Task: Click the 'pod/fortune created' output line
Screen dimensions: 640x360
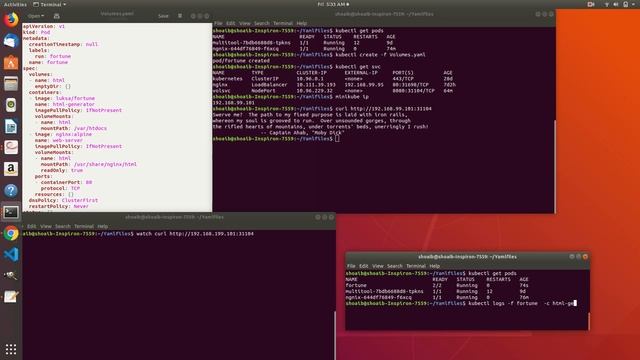Action: [x=241, y=61]
